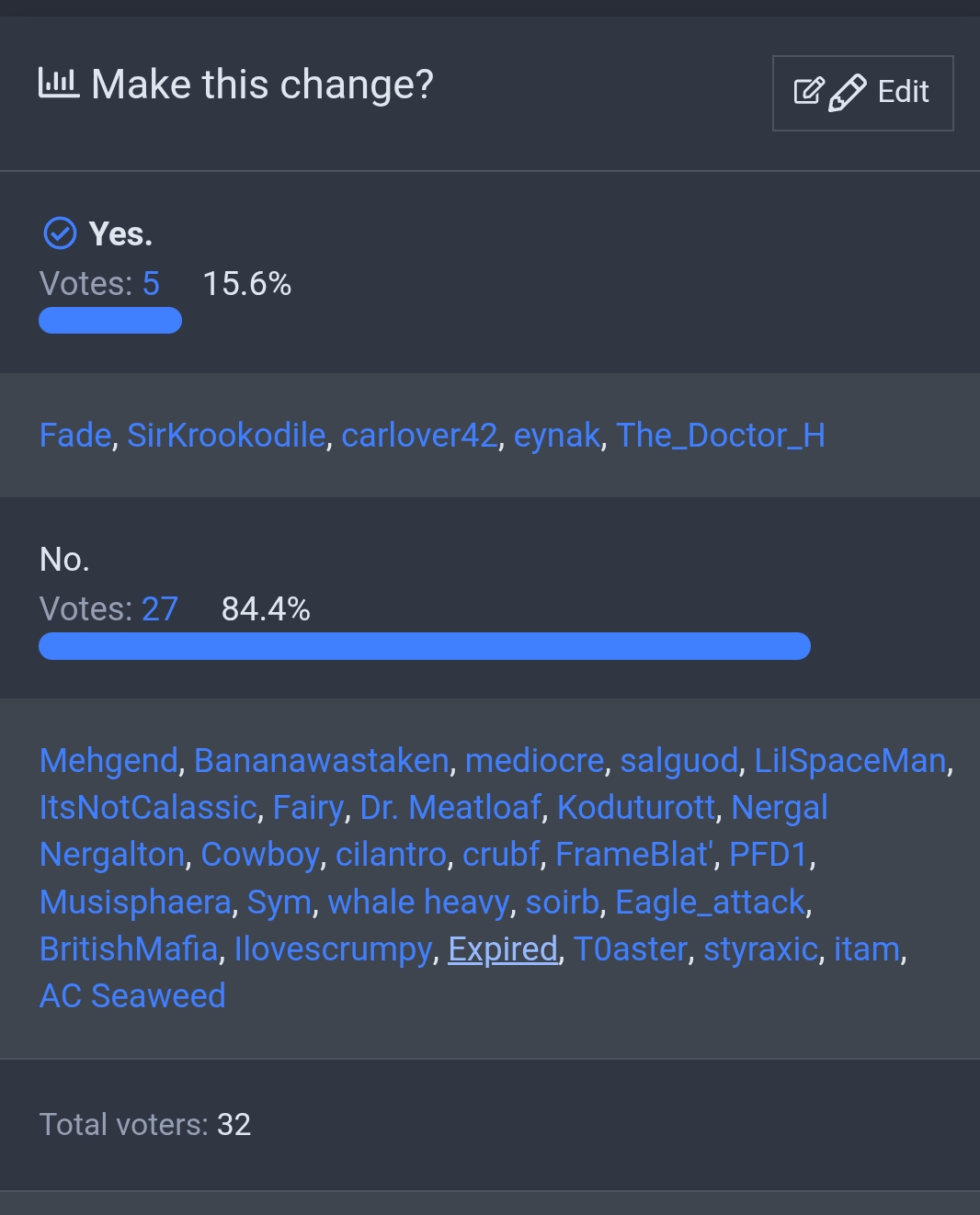The width and height of the screenshot is (980, 1215).
Task: Select the No. poll option
Action: click(64, 559)
